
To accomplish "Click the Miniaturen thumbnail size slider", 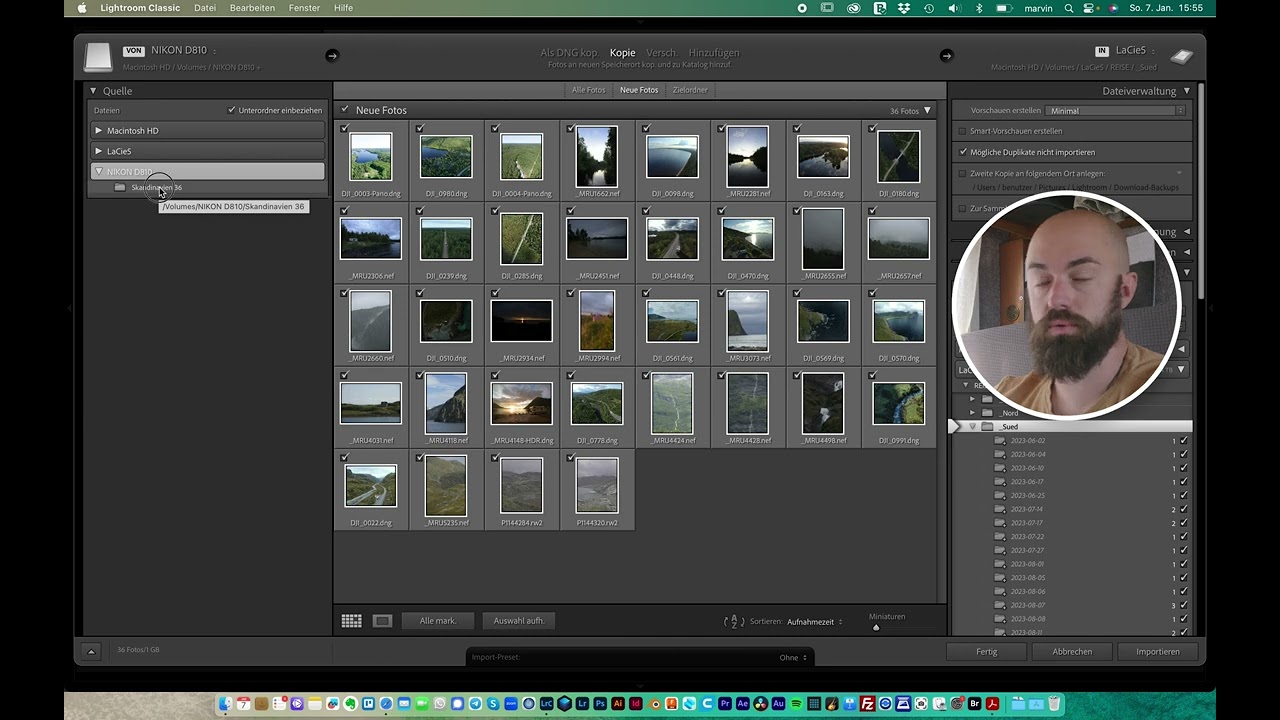I will 876,627.
